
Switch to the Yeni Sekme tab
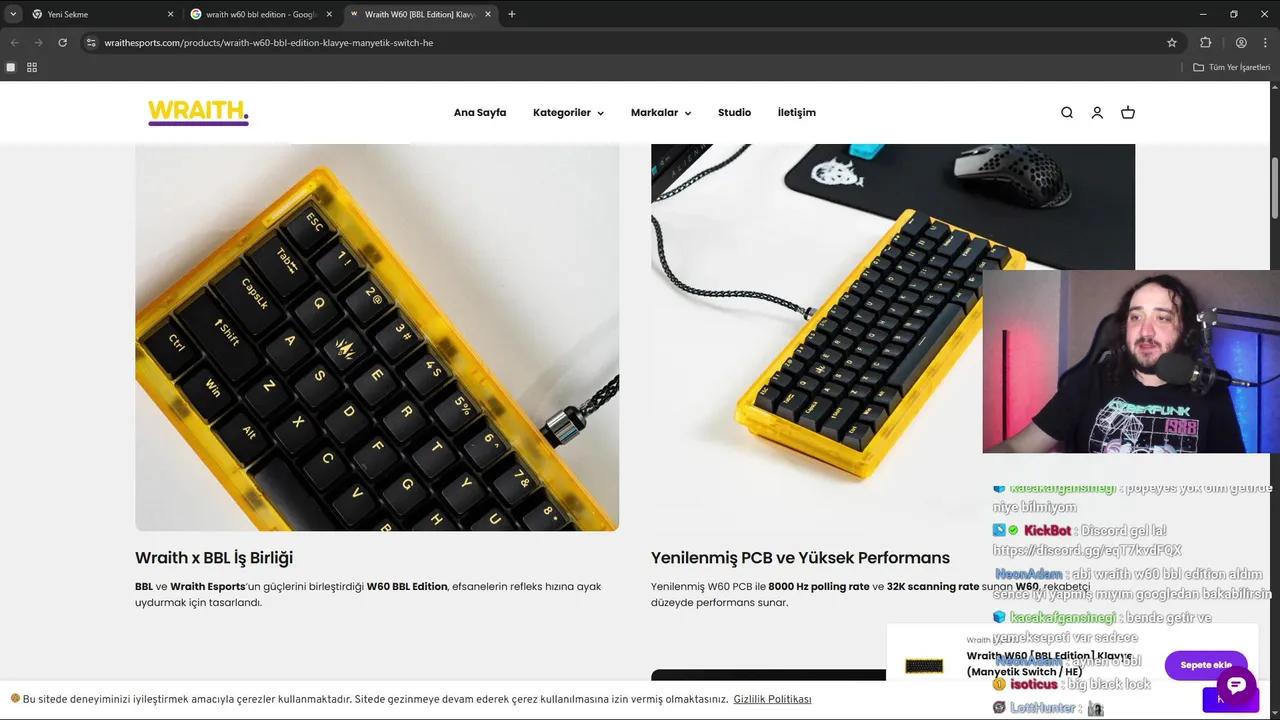click(102, 15)
